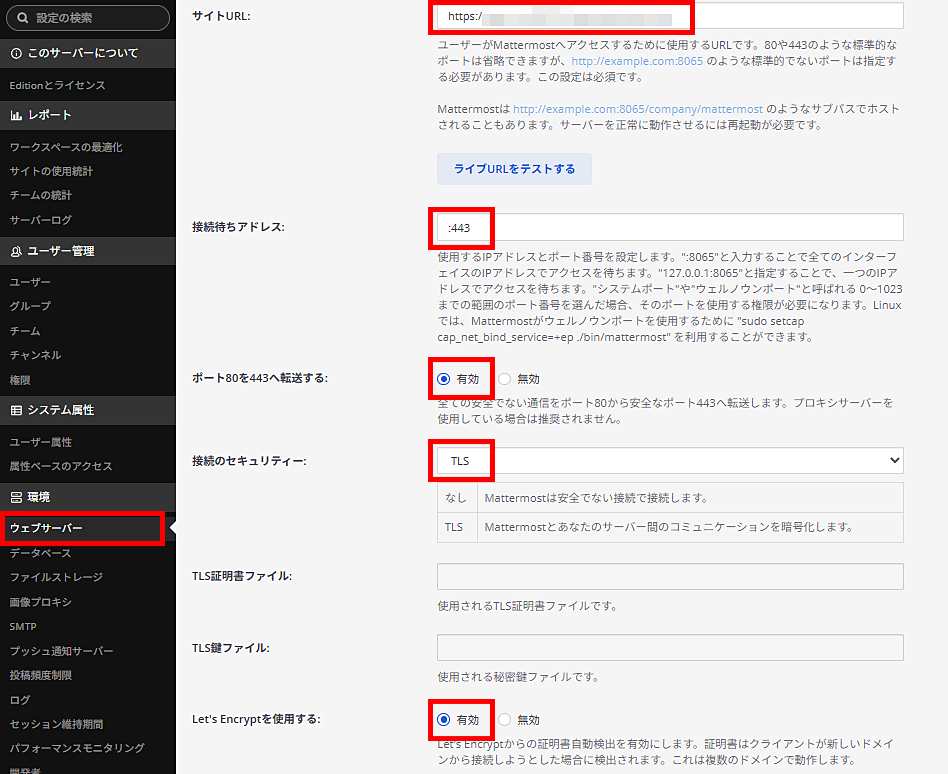Click the http://example.com:8065 link
Screen dimensions: 948x774
point(637,61)
